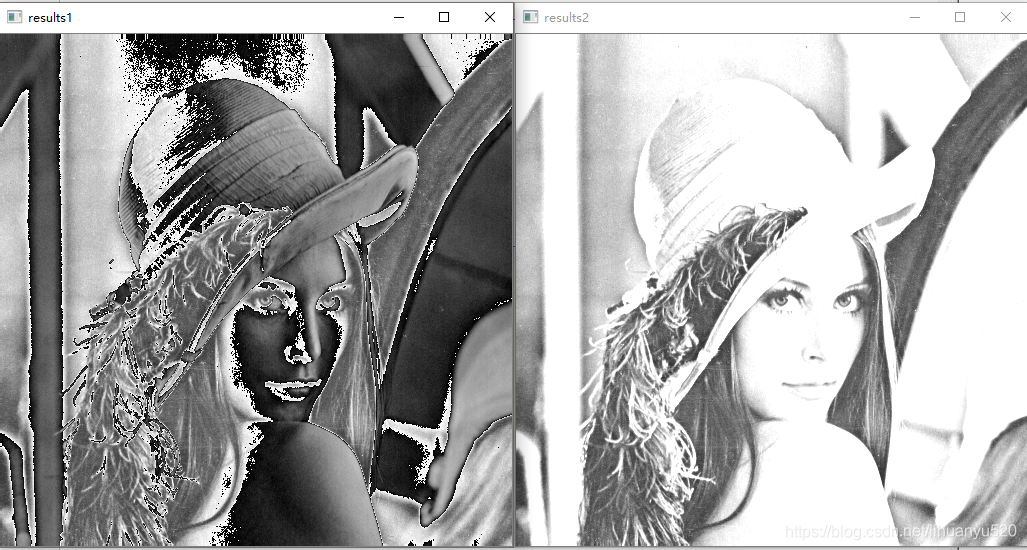Close the results1 window
Viewport: 1027px width, 550px height.
tap(490, 18)
